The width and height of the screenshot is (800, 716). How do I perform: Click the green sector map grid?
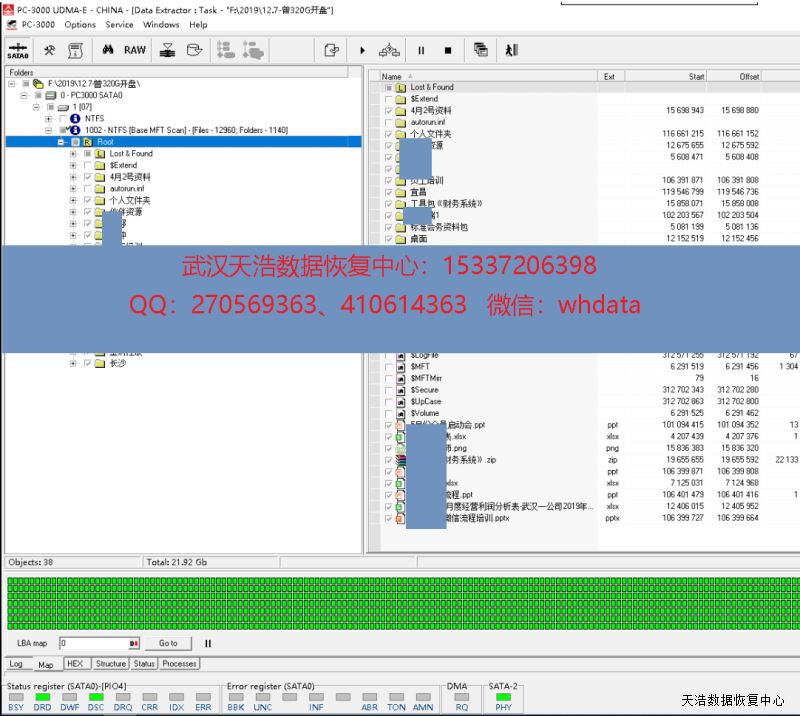point(400,602)
